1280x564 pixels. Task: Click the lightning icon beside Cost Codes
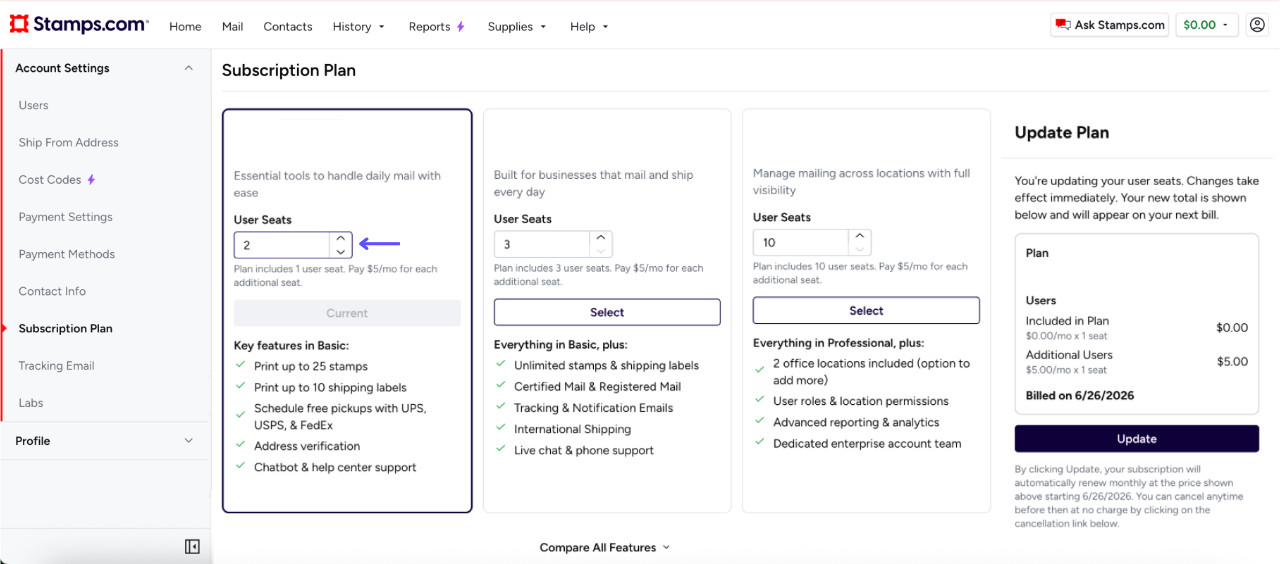91,180
